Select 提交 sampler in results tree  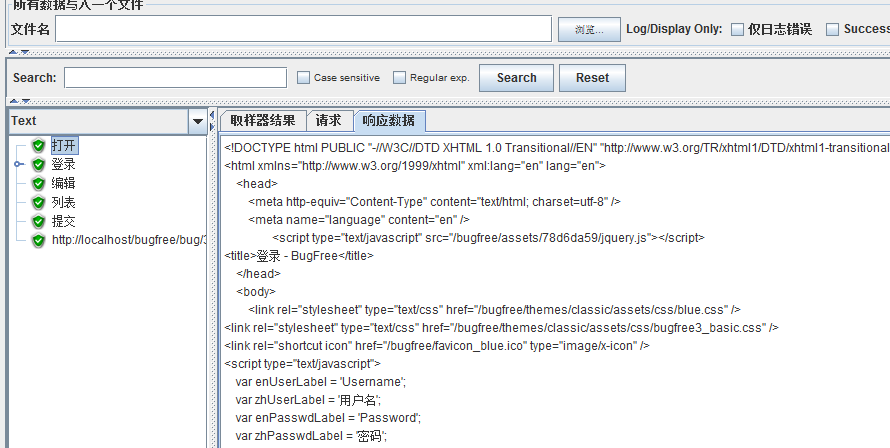64,221
